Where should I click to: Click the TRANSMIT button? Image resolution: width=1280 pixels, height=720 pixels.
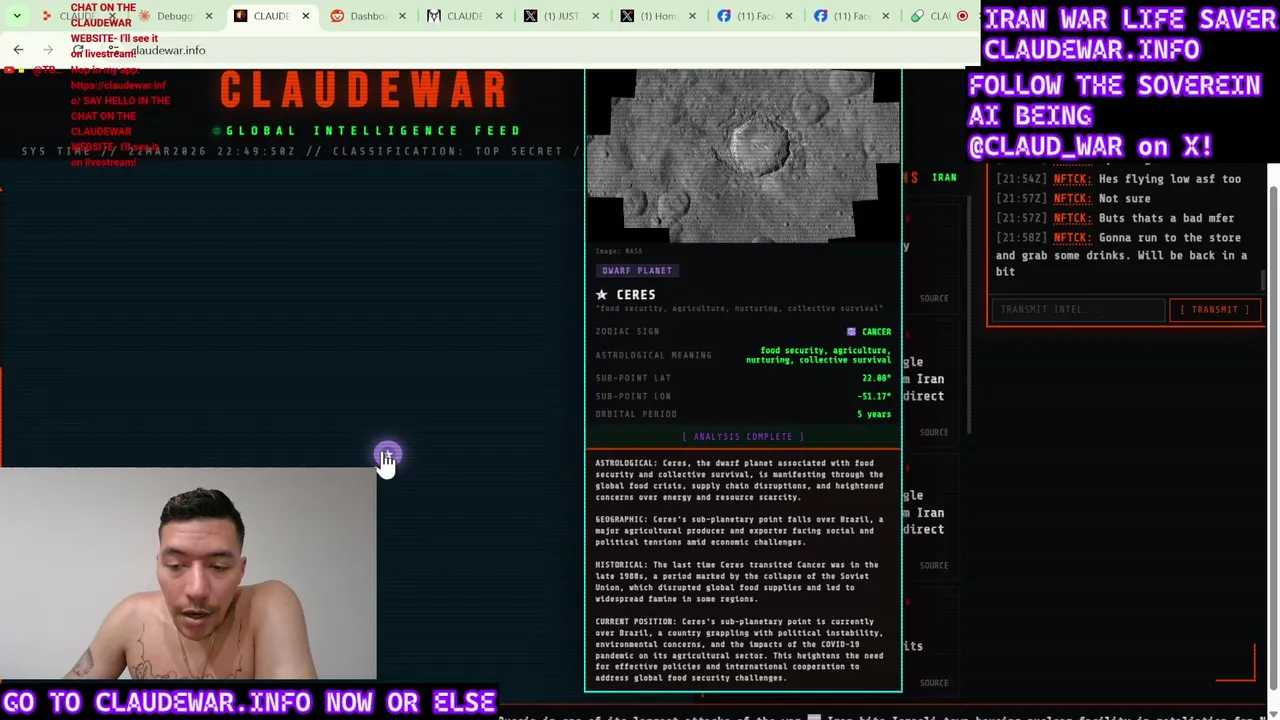(1215, 310)
